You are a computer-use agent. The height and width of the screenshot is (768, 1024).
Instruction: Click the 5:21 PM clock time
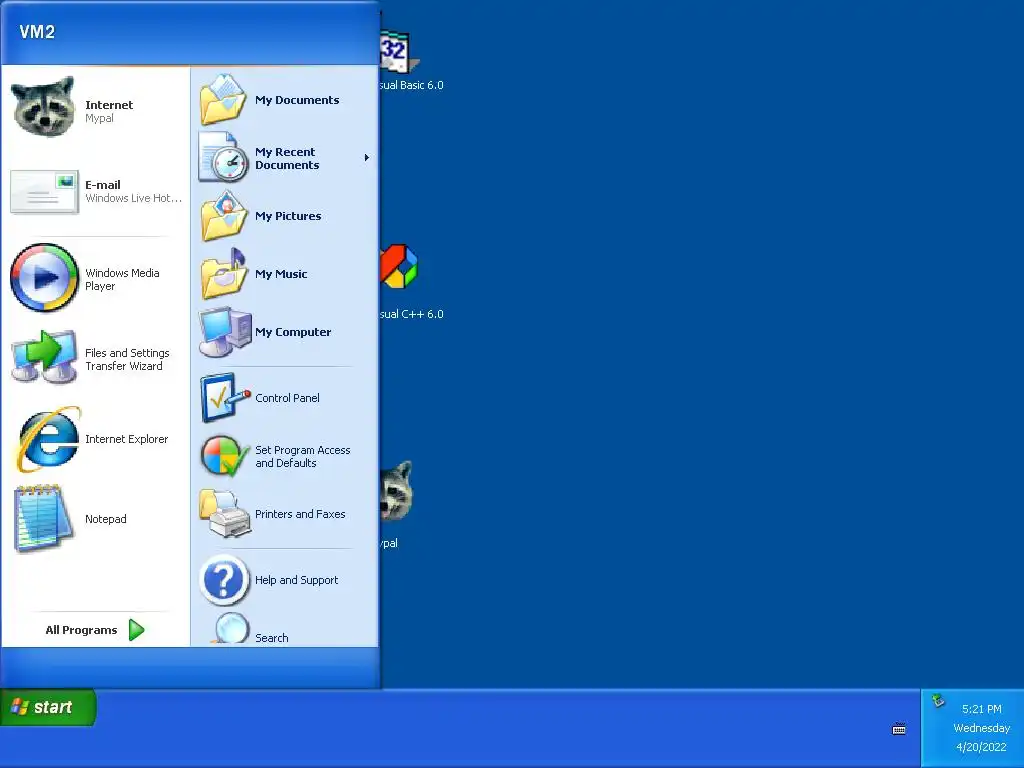point(982,709)
